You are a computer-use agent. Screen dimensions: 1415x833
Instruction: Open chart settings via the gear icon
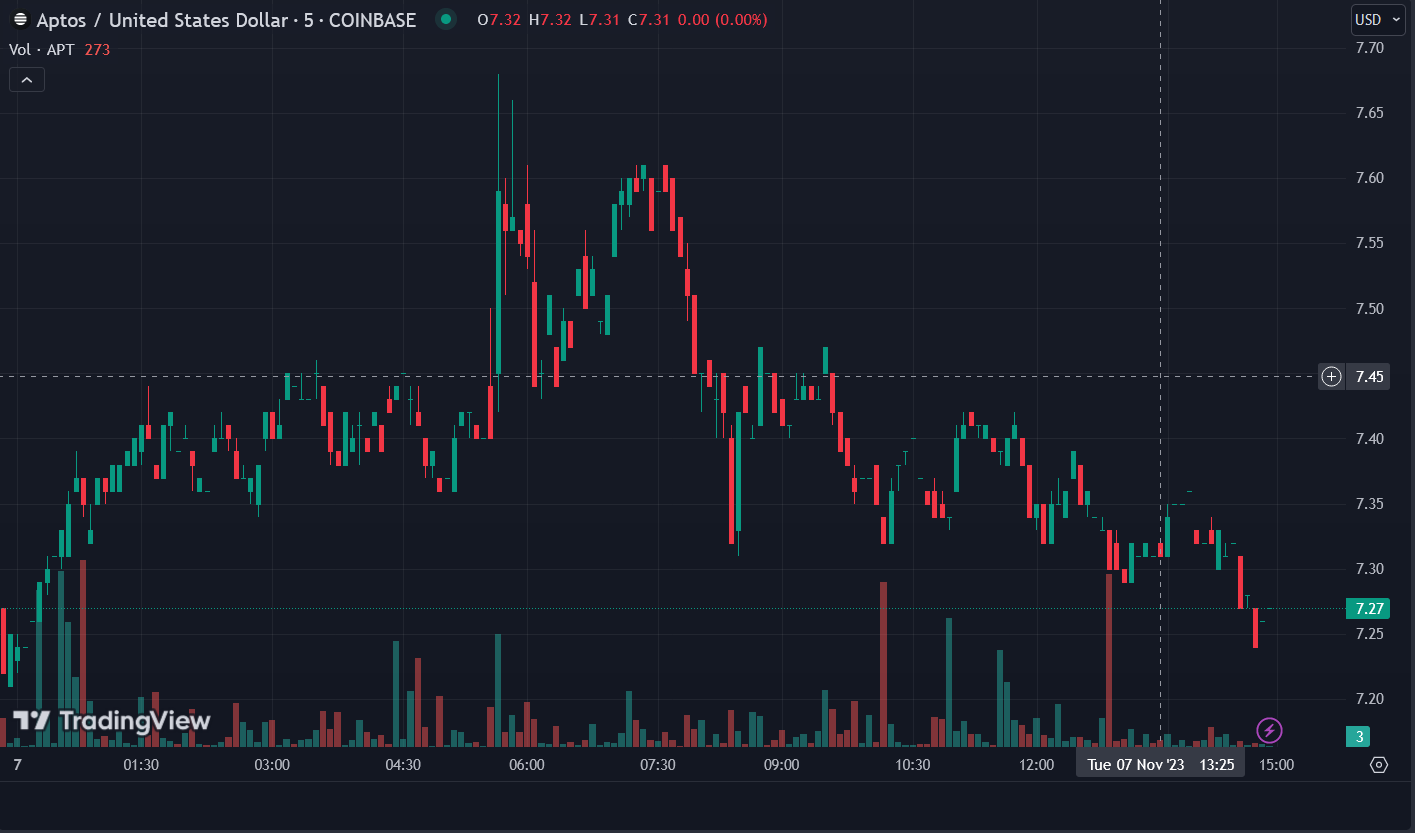coord(1379,765)
